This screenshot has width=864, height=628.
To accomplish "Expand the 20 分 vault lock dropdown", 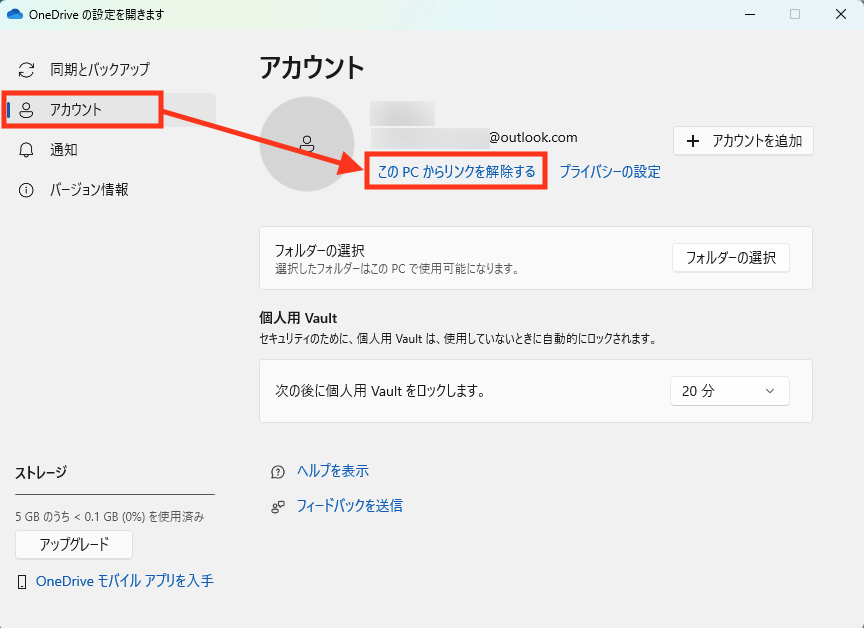I will [x=730, y=391].
